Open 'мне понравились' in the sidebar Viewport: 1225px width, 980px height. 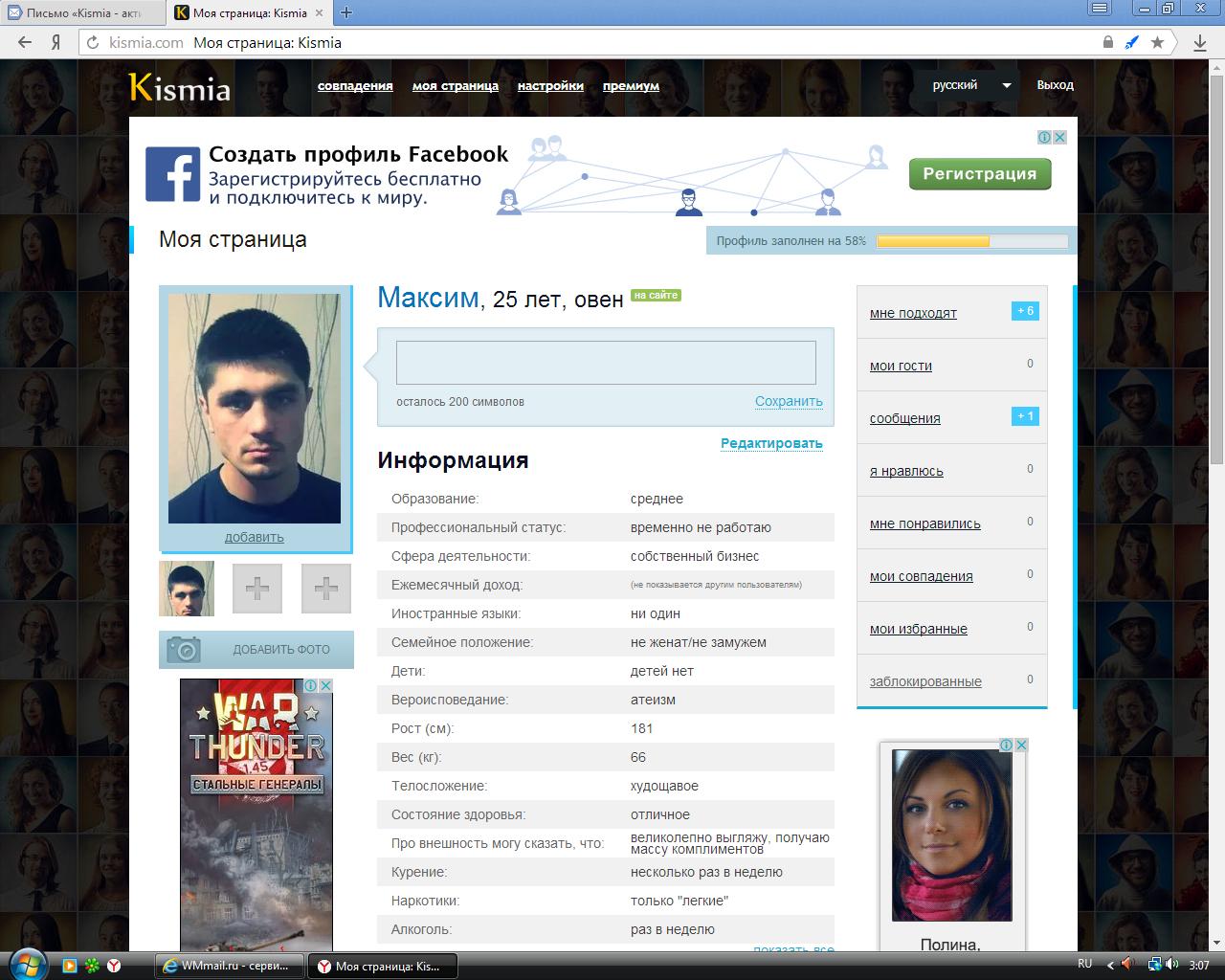coord(925,523)
